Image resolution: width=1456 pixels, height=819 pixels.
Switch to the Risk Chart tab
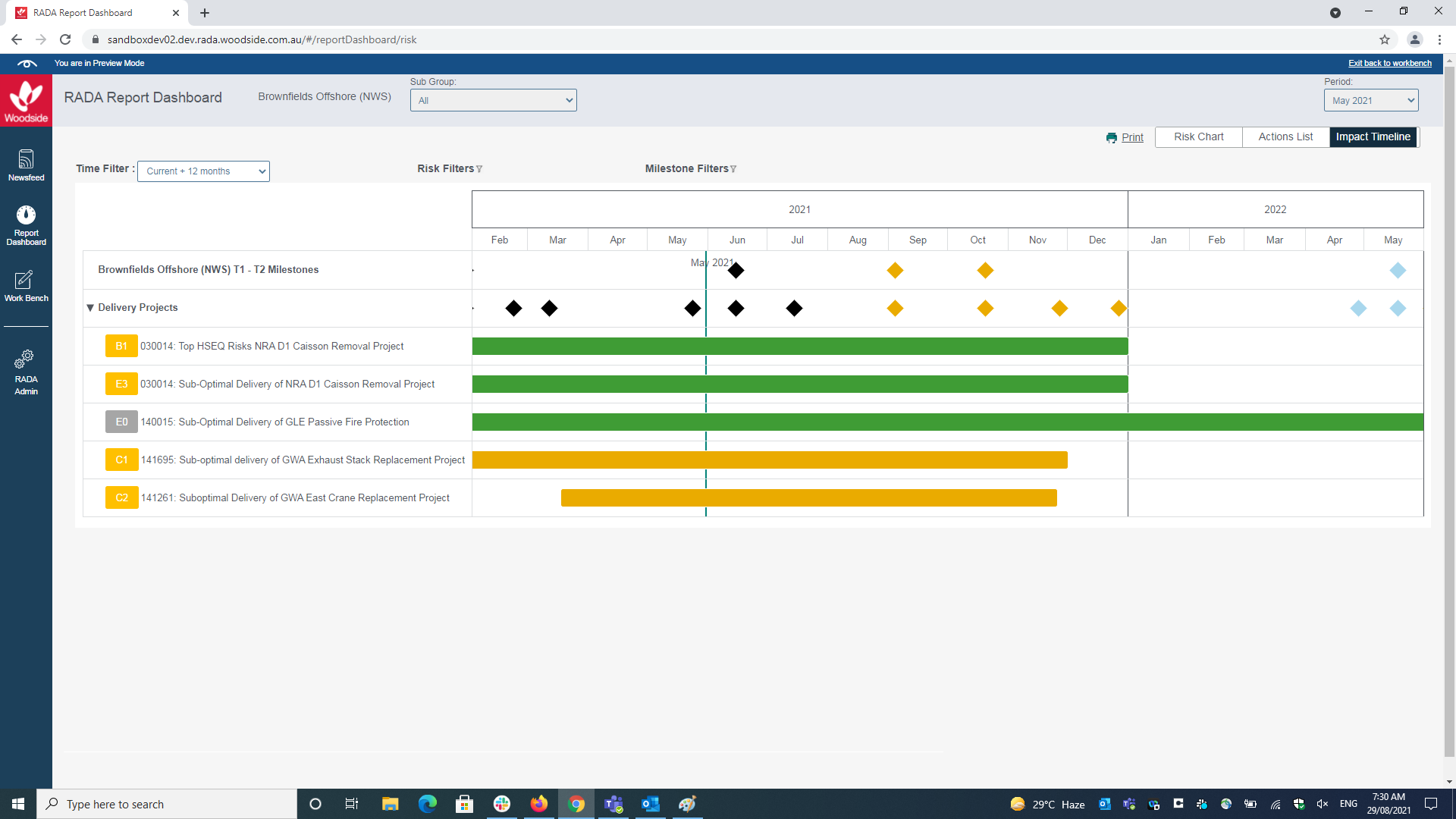(x=1198, y=137)
